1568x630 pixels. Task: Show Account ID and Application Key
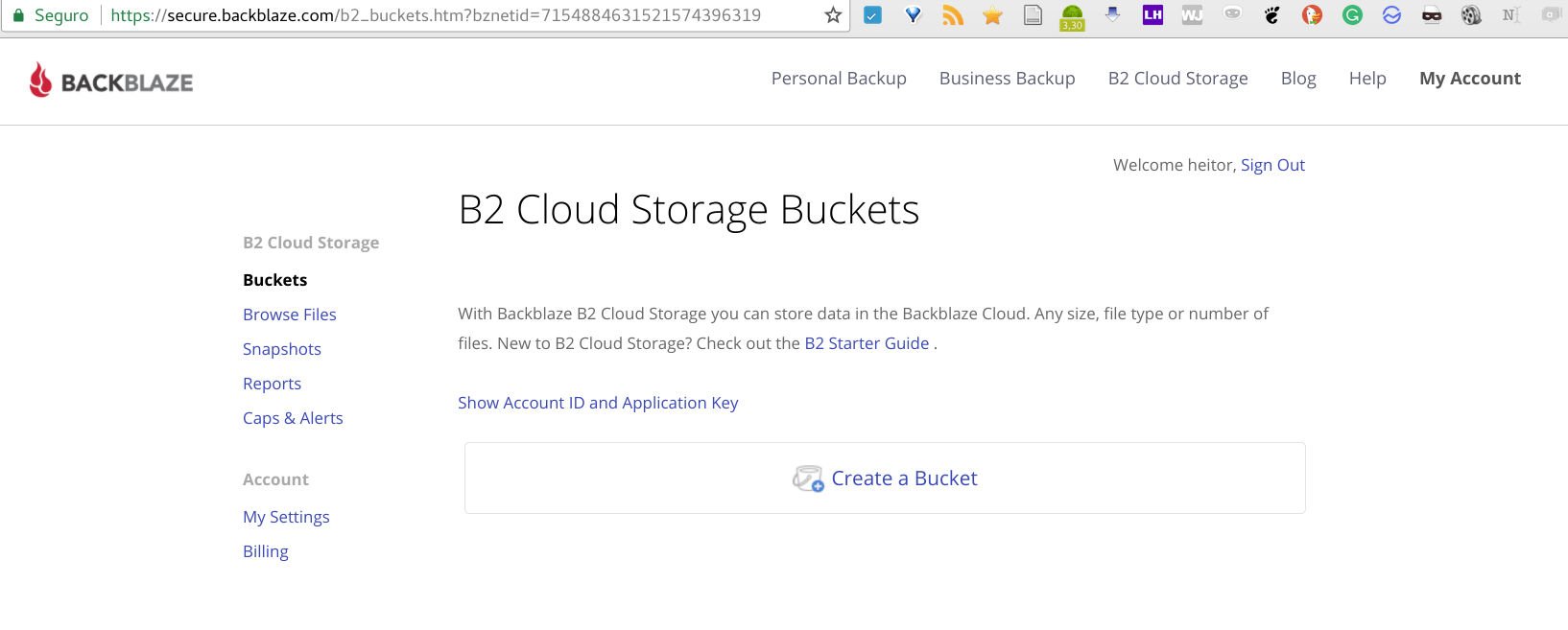[x=598, y=403]
